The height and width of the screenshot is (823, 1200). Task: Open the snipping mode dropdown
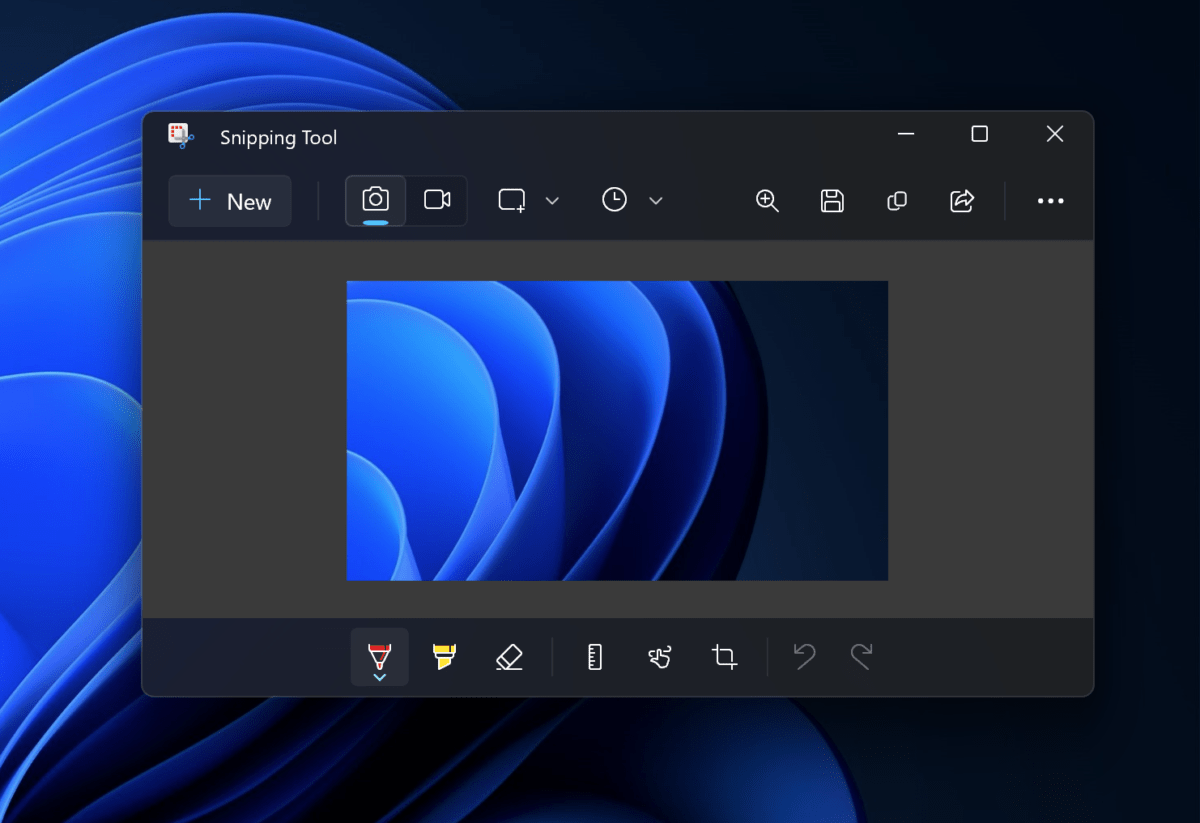click(x=552, y=200)
